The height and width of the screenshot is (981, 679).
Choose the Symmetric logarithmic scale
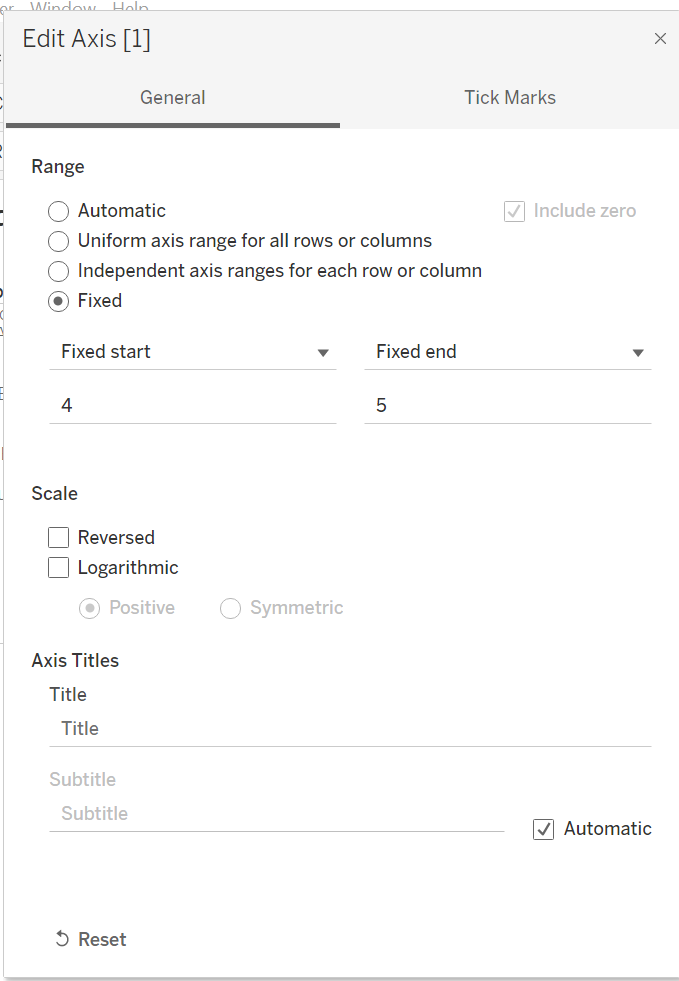coord(230,608)
